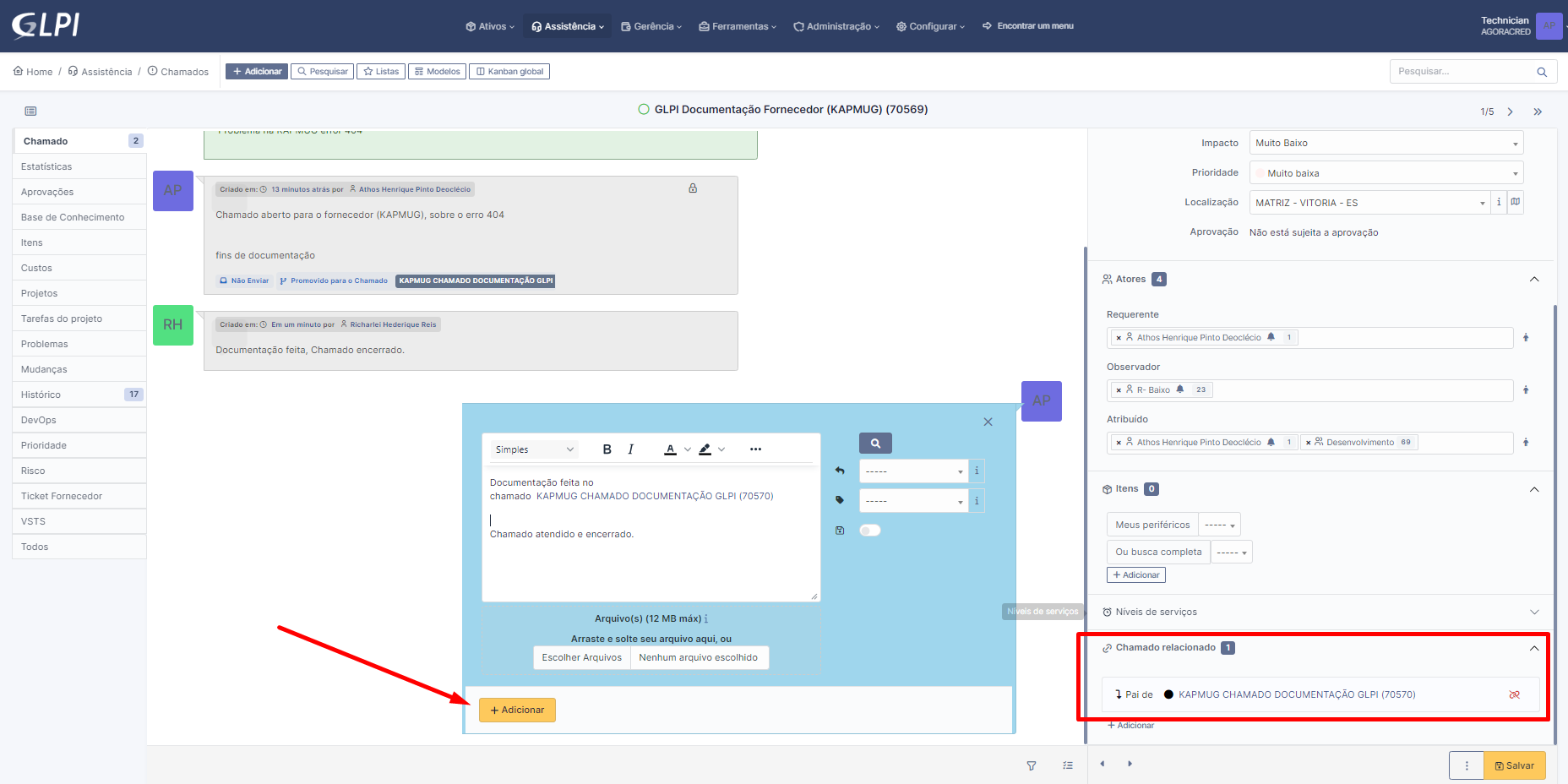The image size is (1568, 784).
Task: Open timeline filter funnel icon
Action: (1032, 765)
